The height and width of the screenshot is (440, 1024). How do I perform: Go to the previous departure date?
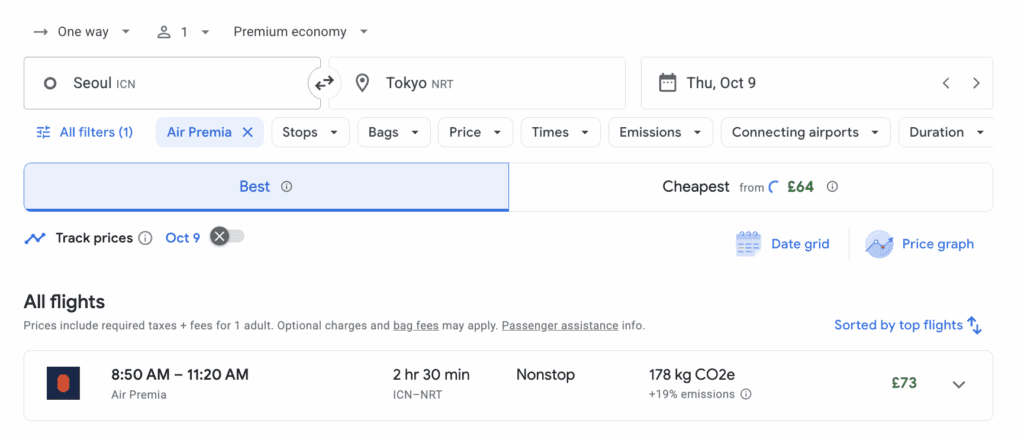click(946, 83)
